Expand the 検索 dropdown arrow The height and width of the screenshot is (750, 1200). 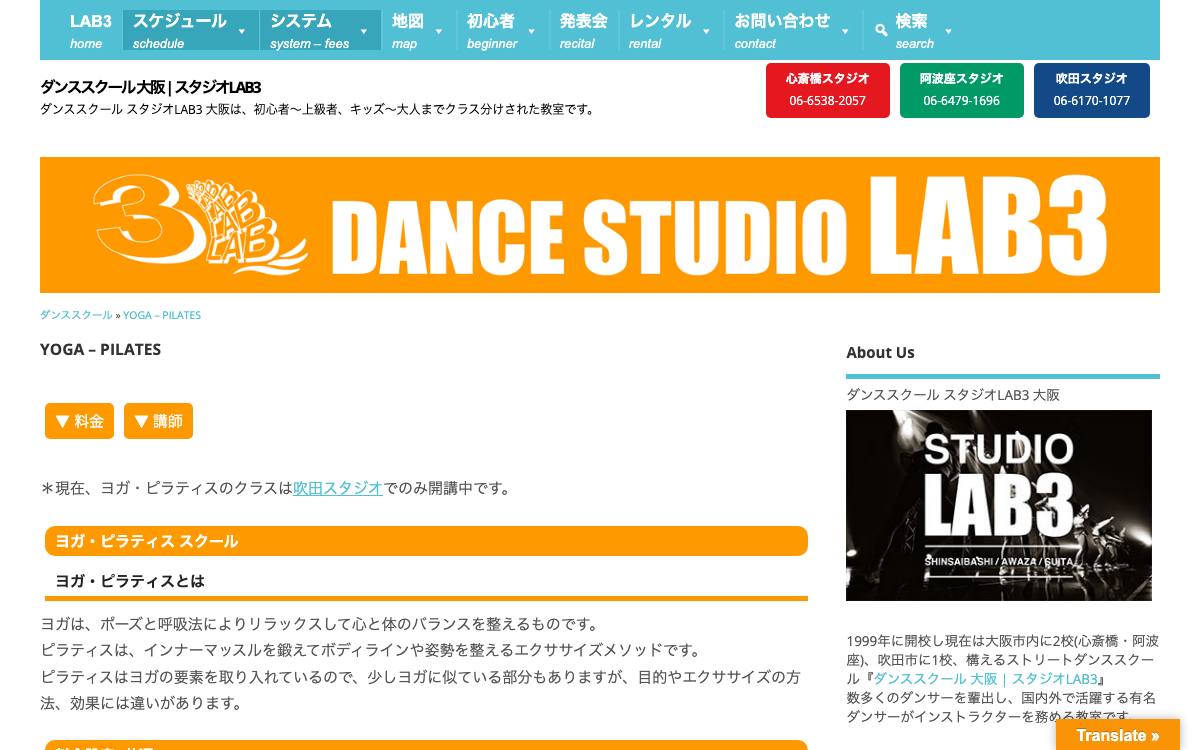(948, 32)
